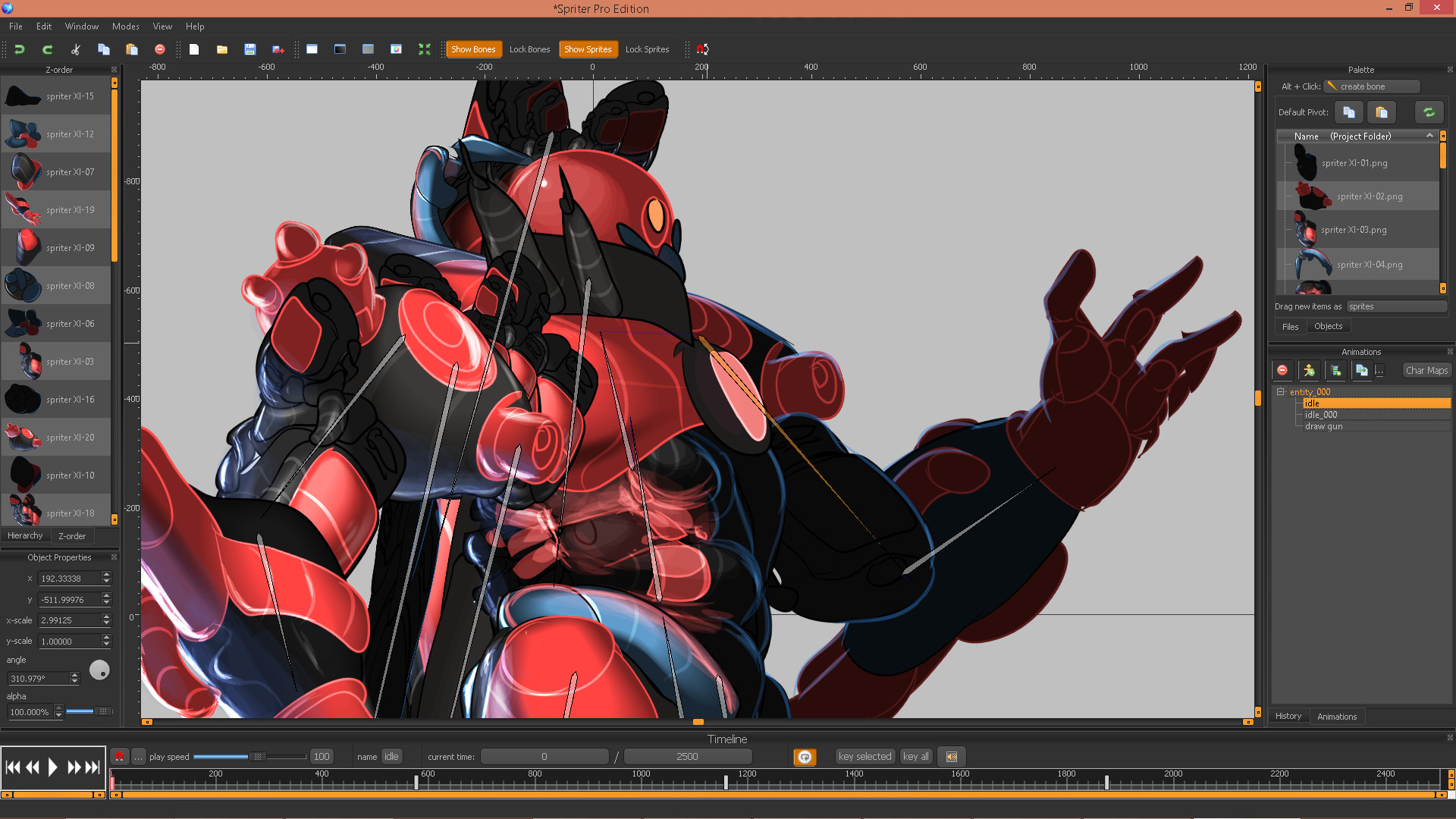The width and height of the screenshot is (1456, 819).
Task: Open the Name column sort dropdown in Palette
Action: click(x=1430, y=136)
